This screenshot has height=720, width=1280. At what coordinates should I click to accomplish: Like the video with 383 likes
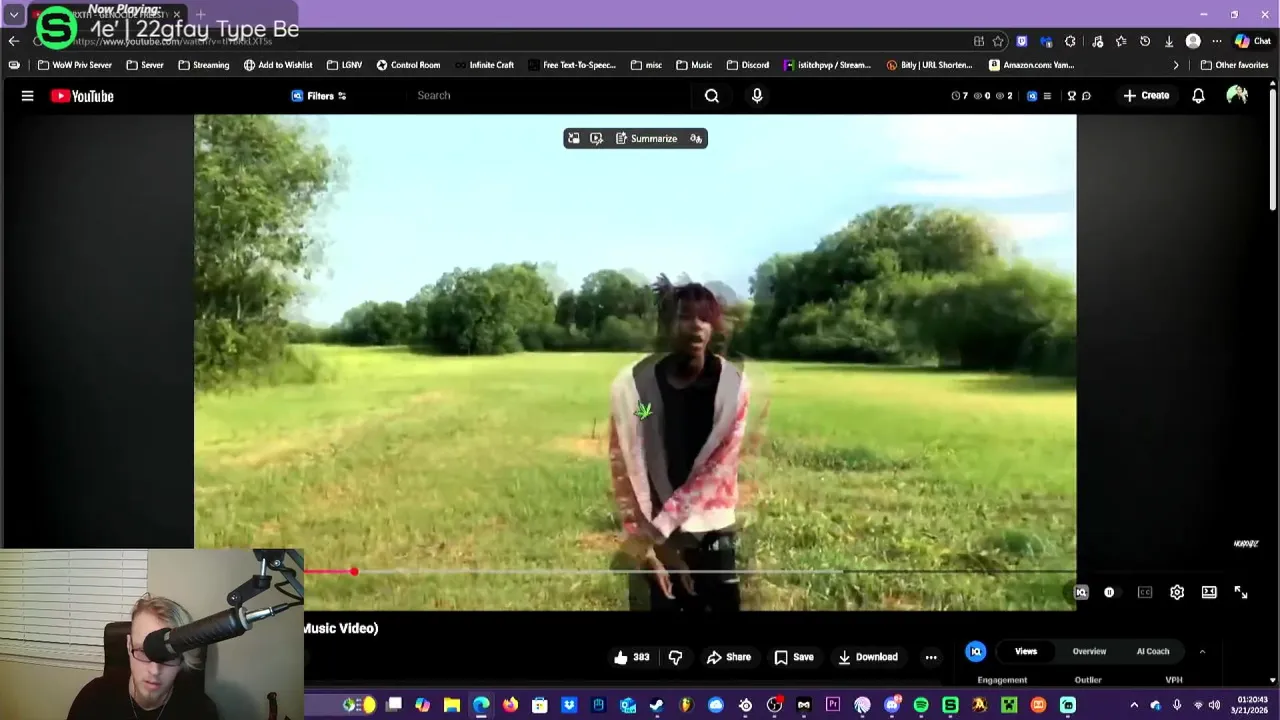coord(632,657)
